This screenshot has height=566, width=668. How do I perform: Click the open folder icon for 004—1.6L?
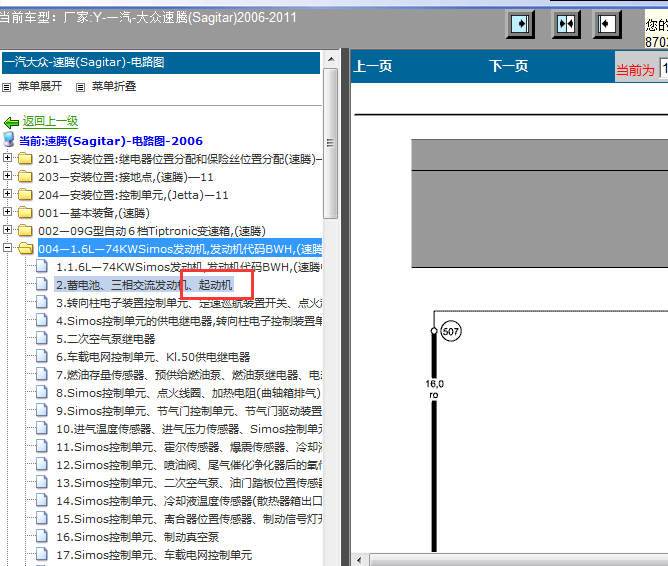click(26, 248)
